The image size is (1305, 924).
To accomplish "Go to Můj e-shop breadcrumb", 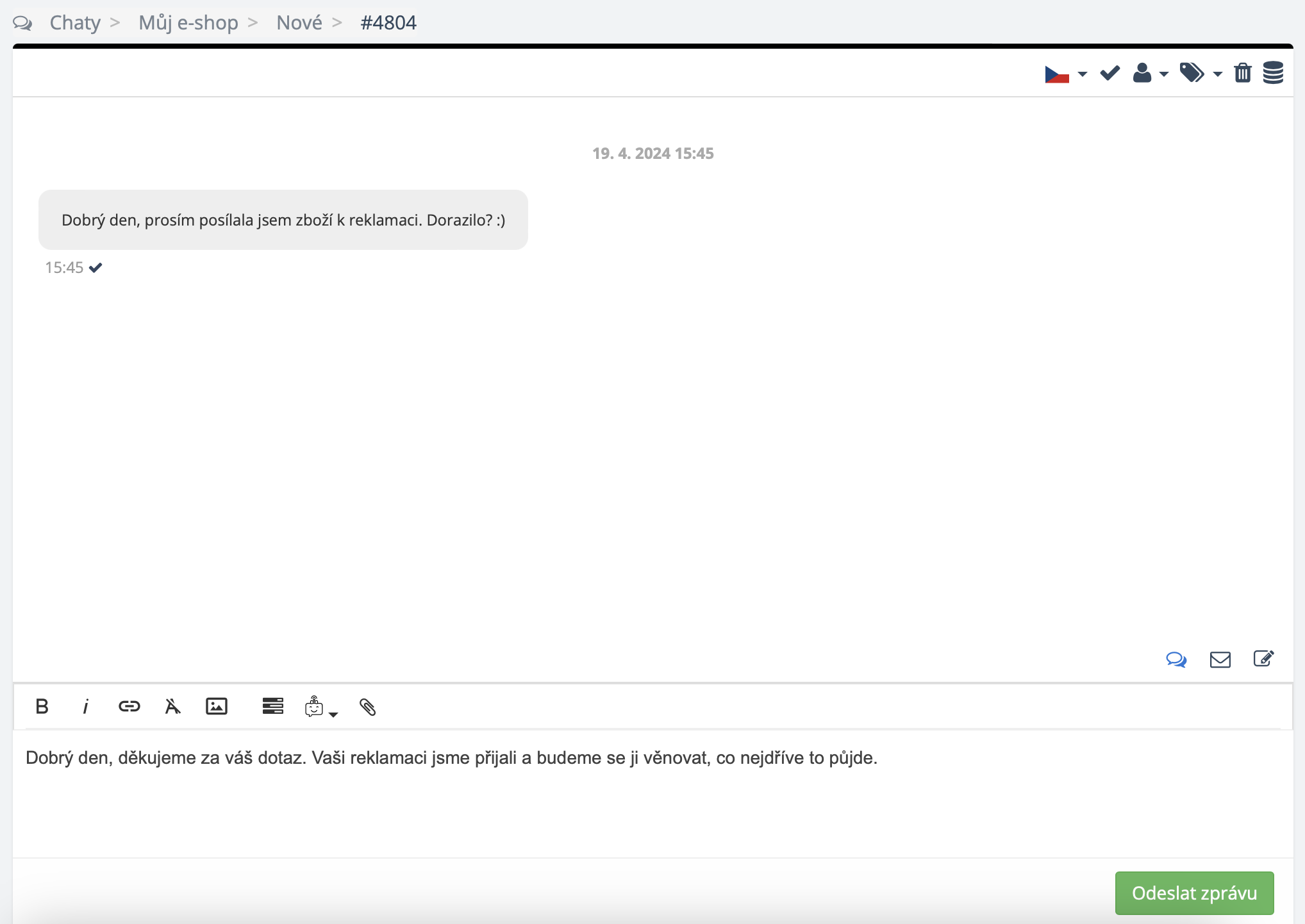I will click(x=188, y=22).
